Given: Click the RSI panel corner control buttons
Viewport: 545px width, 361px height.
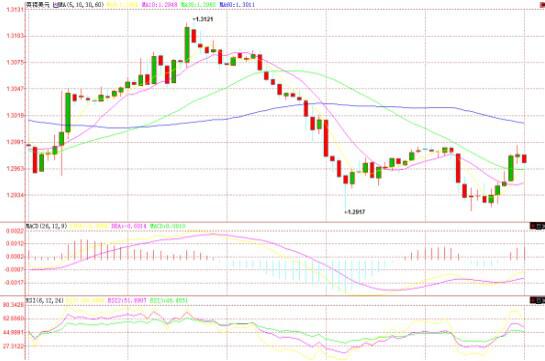Looking at the screenshot, I should click(x=537, y=300).
